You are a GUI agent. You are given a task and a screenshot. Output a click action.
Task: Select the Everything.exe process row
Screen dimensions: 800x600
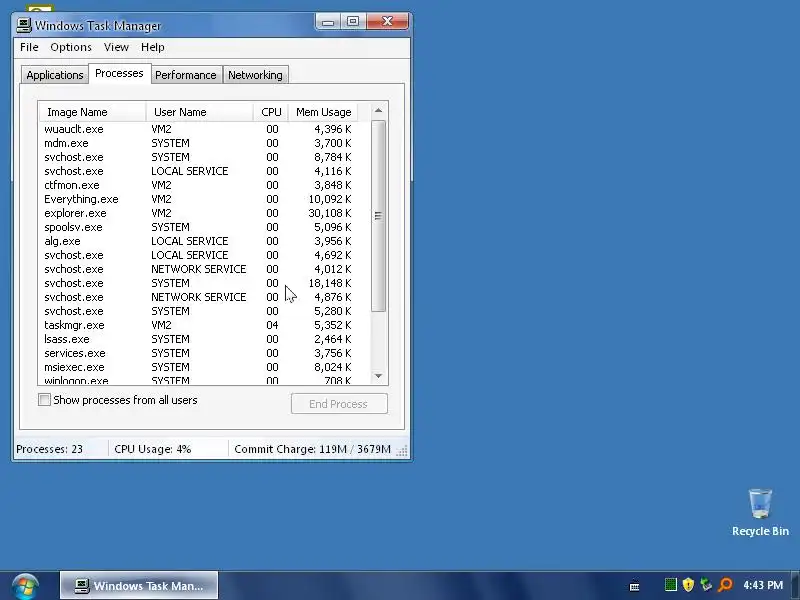[204, 199]
